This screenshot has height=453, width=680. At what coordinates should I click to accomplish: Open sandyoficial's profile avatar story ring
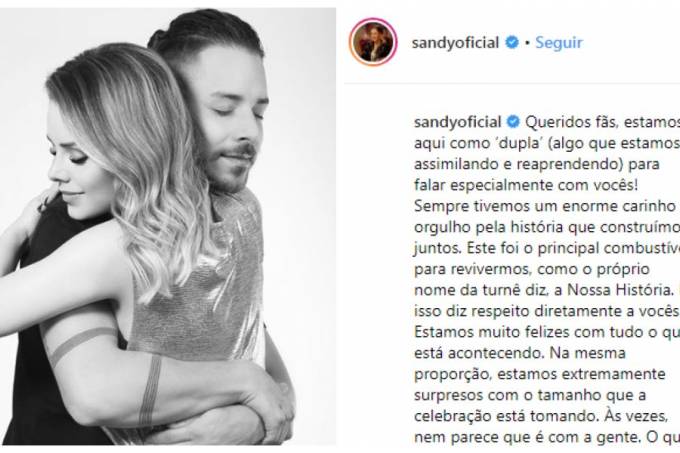(373, 42)
